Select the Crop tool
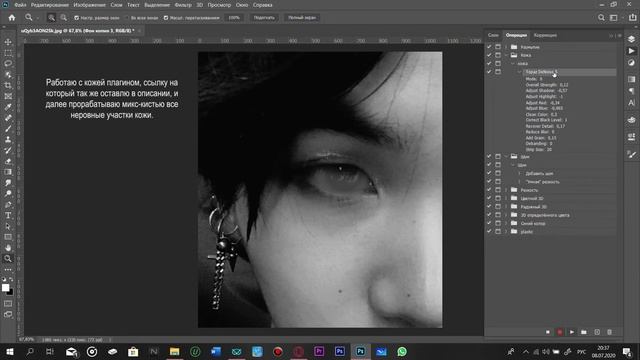This screenshot has height=360, width=640. [x=8, y=85]
